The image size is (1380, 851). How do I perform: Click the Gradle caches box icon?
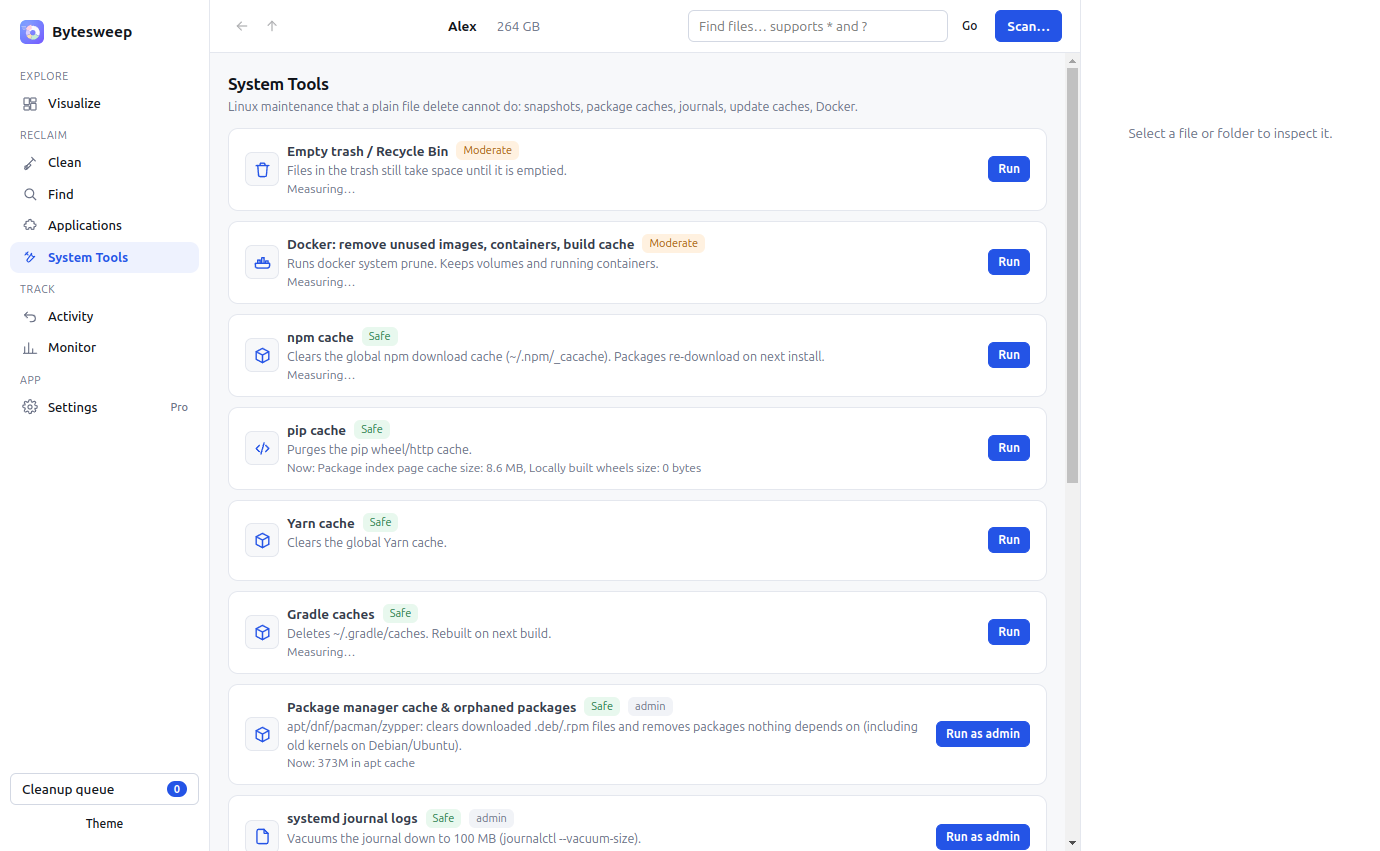pyautogui.click(x=262, y=632)
